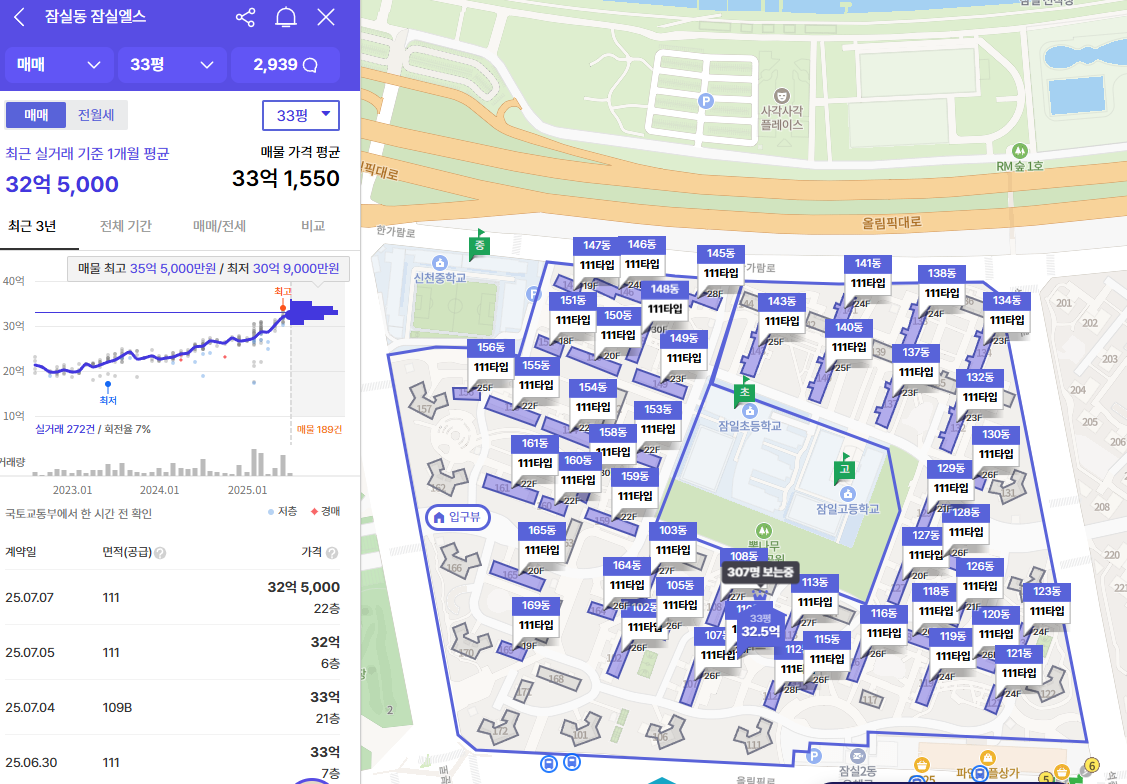Expand the 33평 size dropdown in header
The image size is (1127, 784).
172,65
